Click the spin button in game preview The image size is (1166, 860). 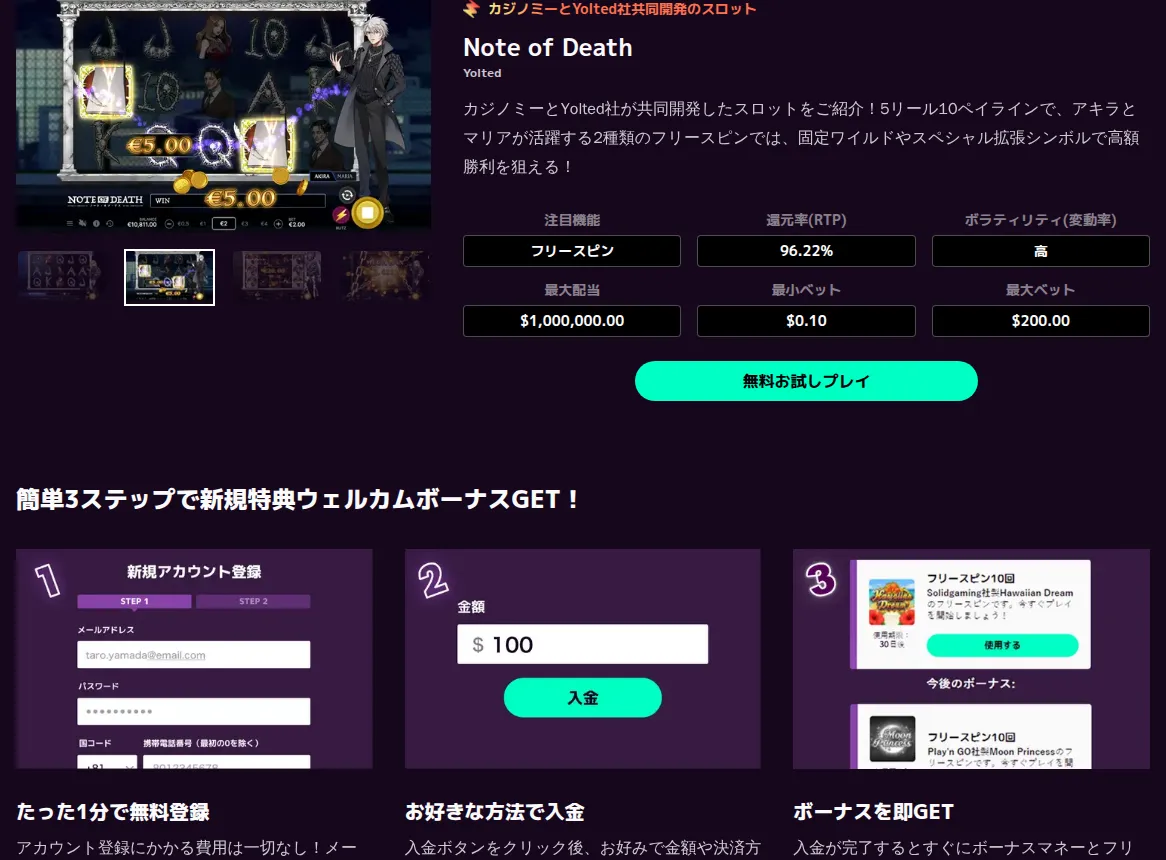[x=367, y=213]
